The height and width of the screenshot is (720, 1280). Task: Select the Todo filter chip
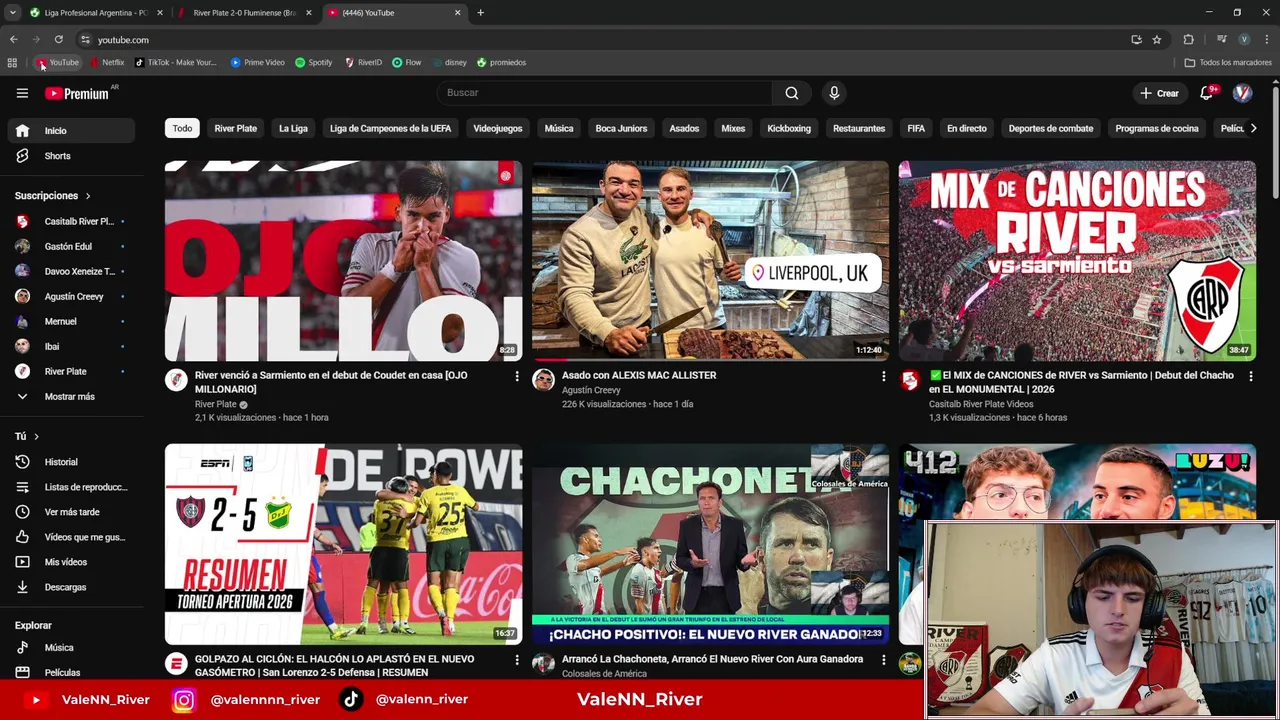click(x=182, y=128)
